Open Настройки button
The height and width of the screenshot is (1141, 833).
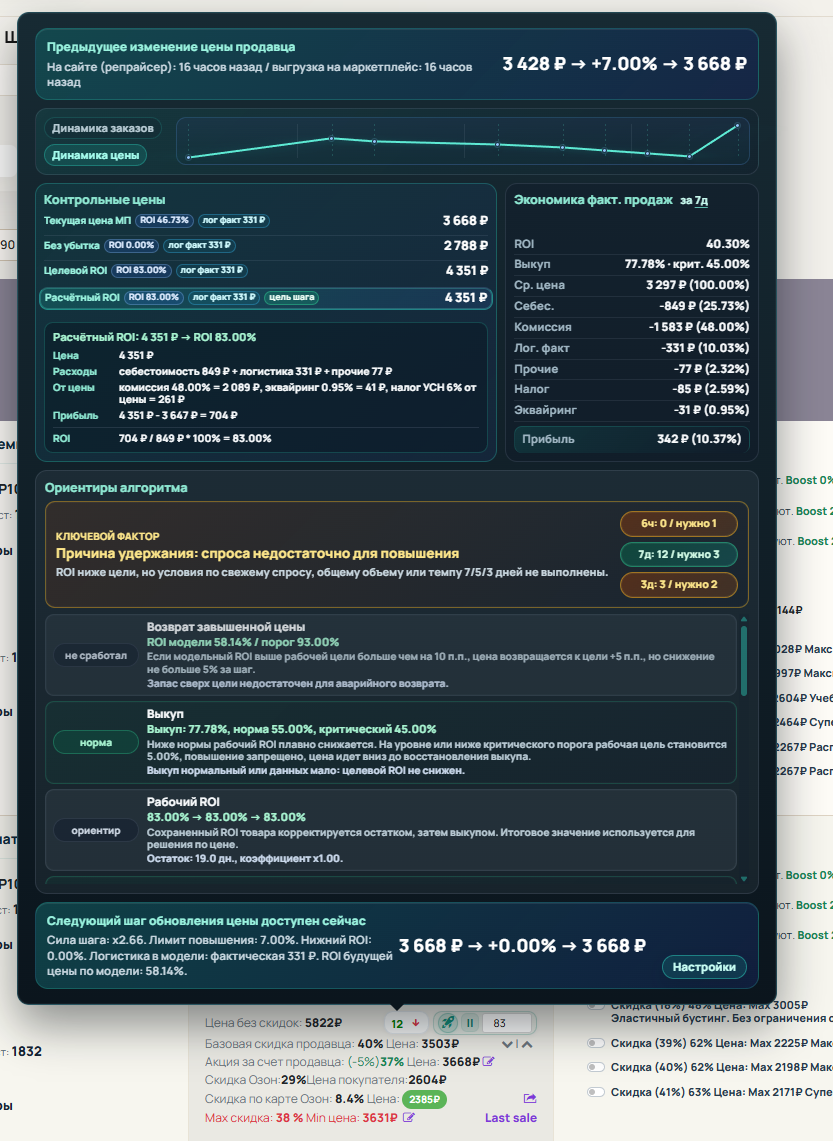(x=704, y=967)
